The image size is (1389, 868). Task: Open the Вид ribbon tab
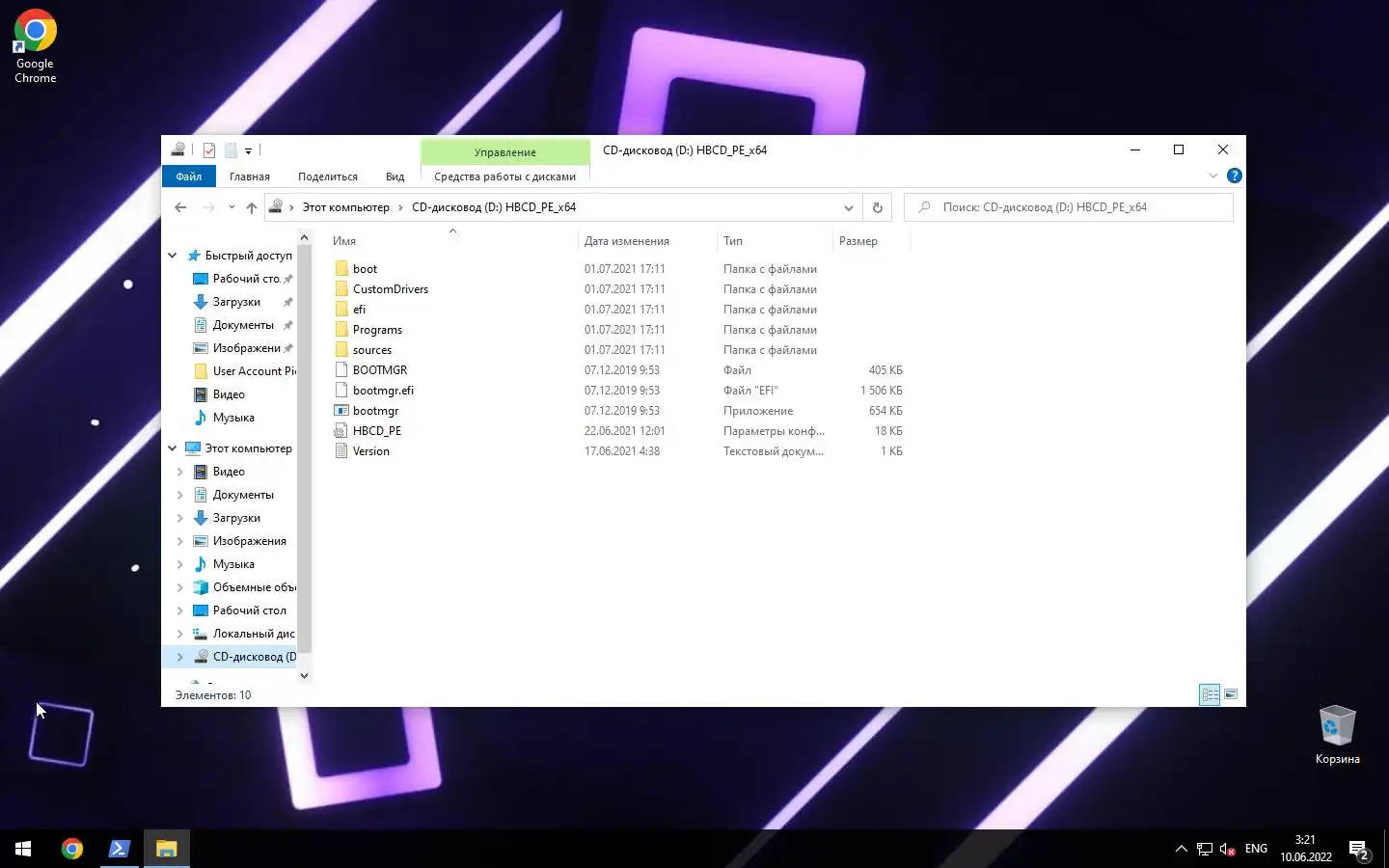[x=395, y=176]
